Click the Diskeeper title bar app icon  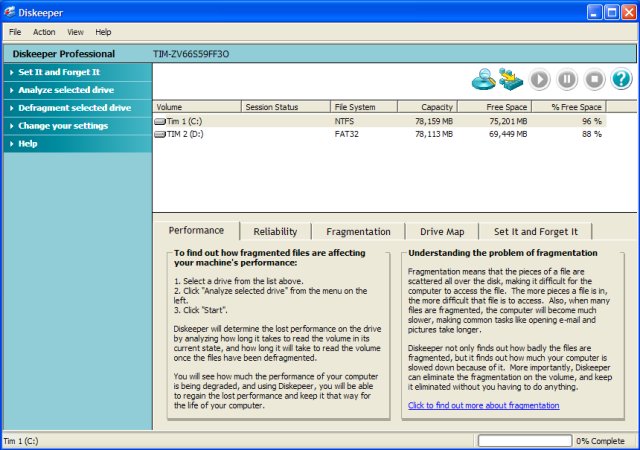pyautogui.click(x=9, y=12)
